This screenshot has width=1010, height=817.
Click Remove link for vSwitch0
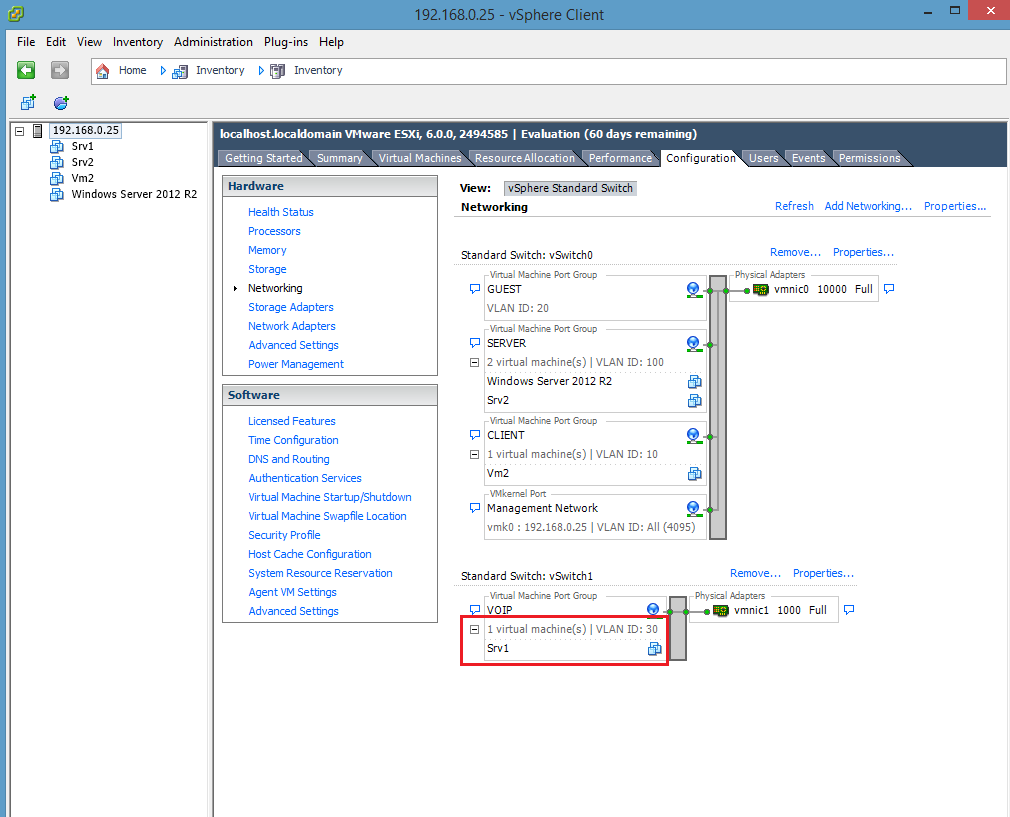(796, 253)
